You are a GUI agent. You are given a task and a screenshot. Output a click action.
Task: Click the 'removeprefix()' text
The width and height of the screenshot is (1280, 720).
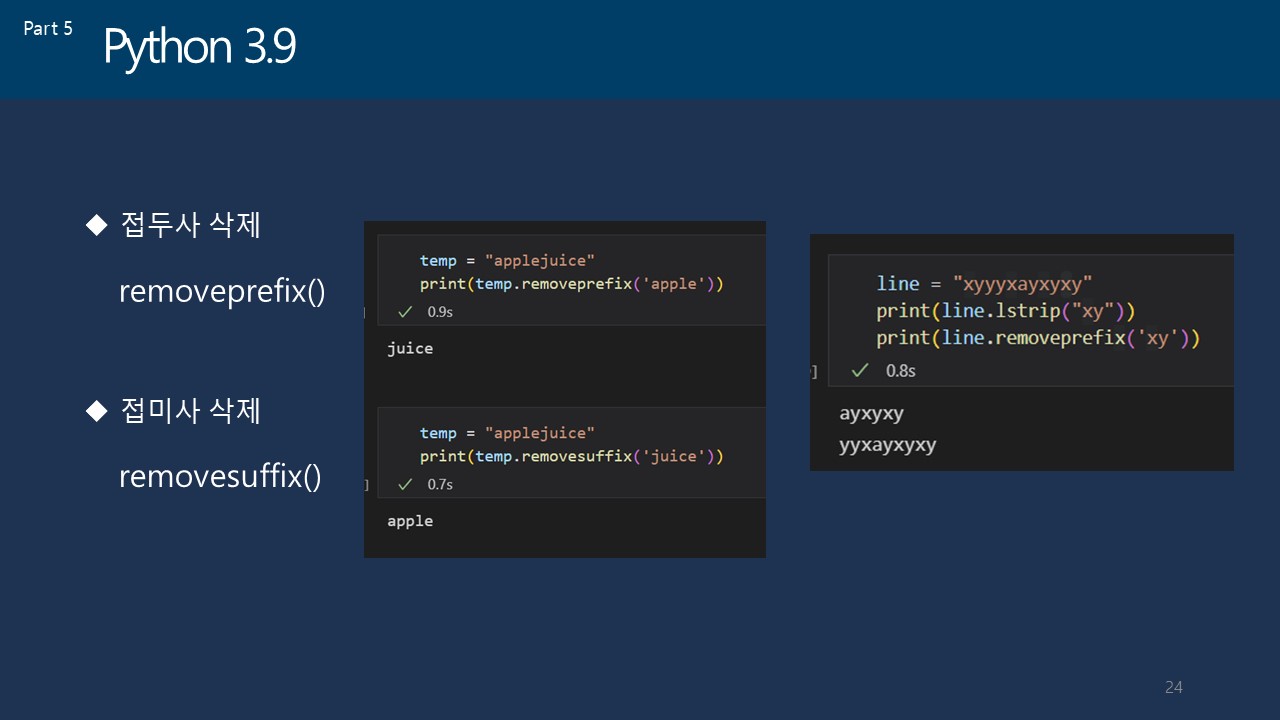(222, 292)
